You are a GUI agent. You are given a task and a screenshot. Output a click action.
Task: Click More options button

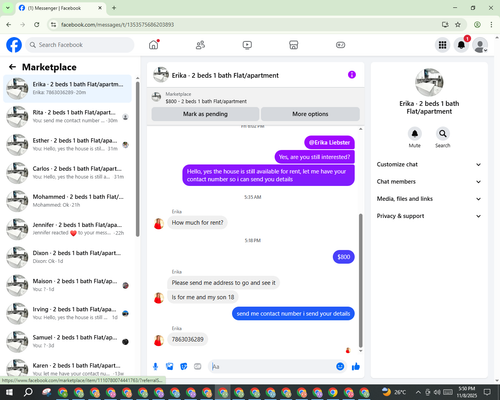click(x=310, y=114)
